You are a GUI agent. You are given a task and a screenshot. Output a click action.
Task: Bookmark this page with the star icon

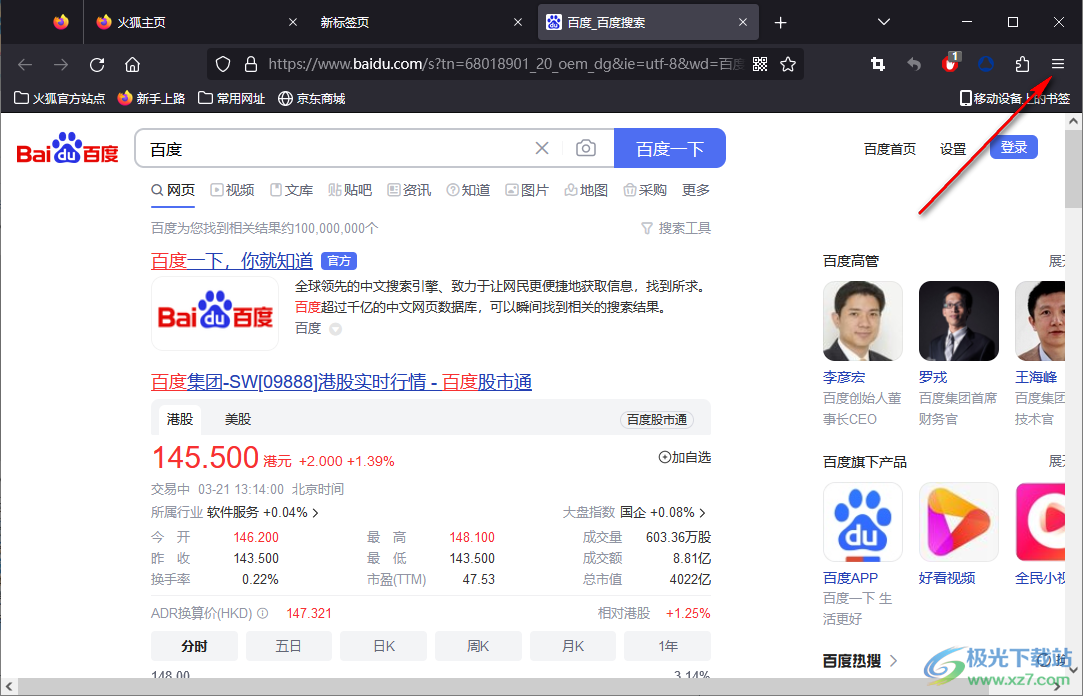pyautogui.click(x=787, y=64)
